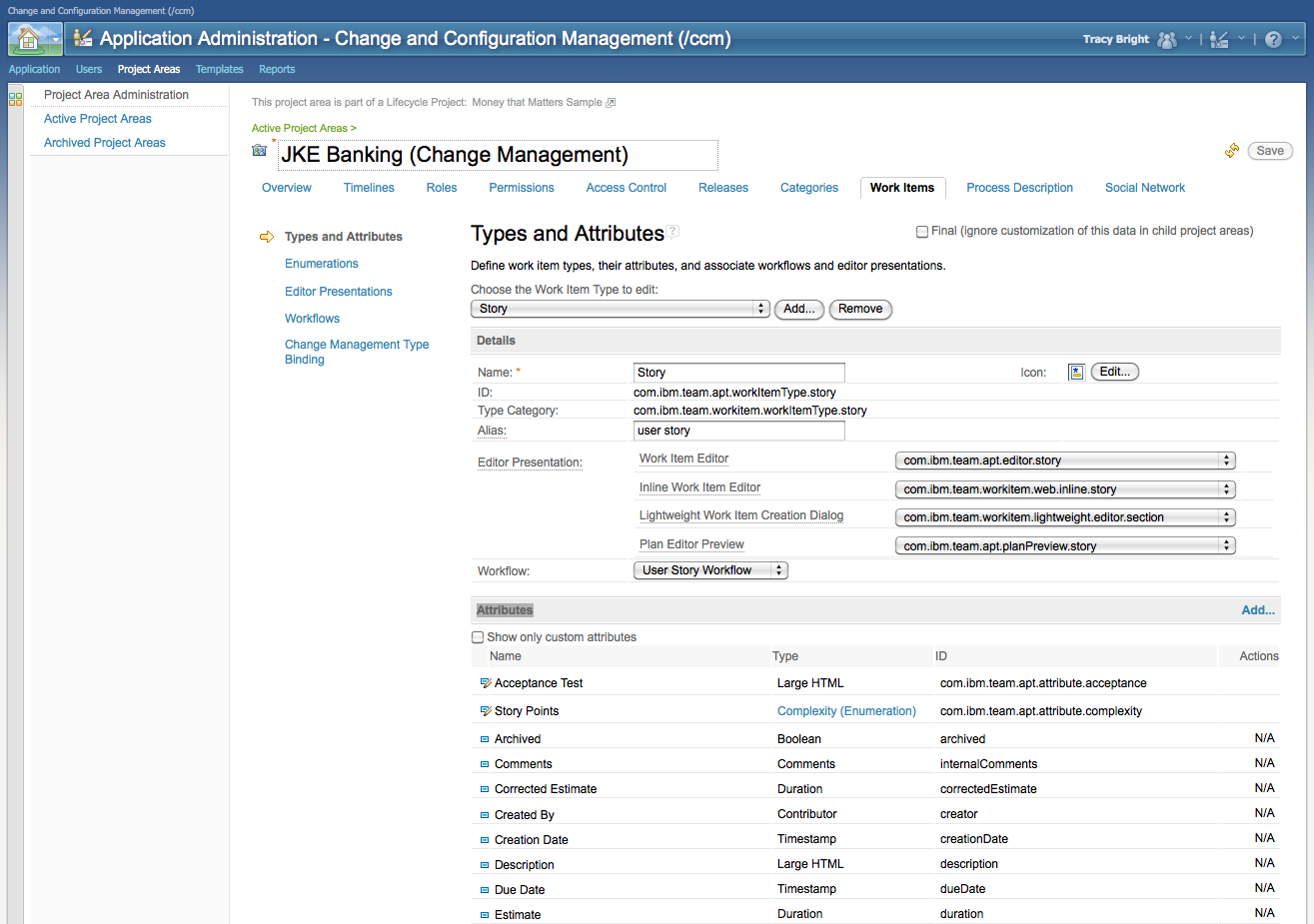
Task: Open the Enumerations section
Action: pos(322,264)
